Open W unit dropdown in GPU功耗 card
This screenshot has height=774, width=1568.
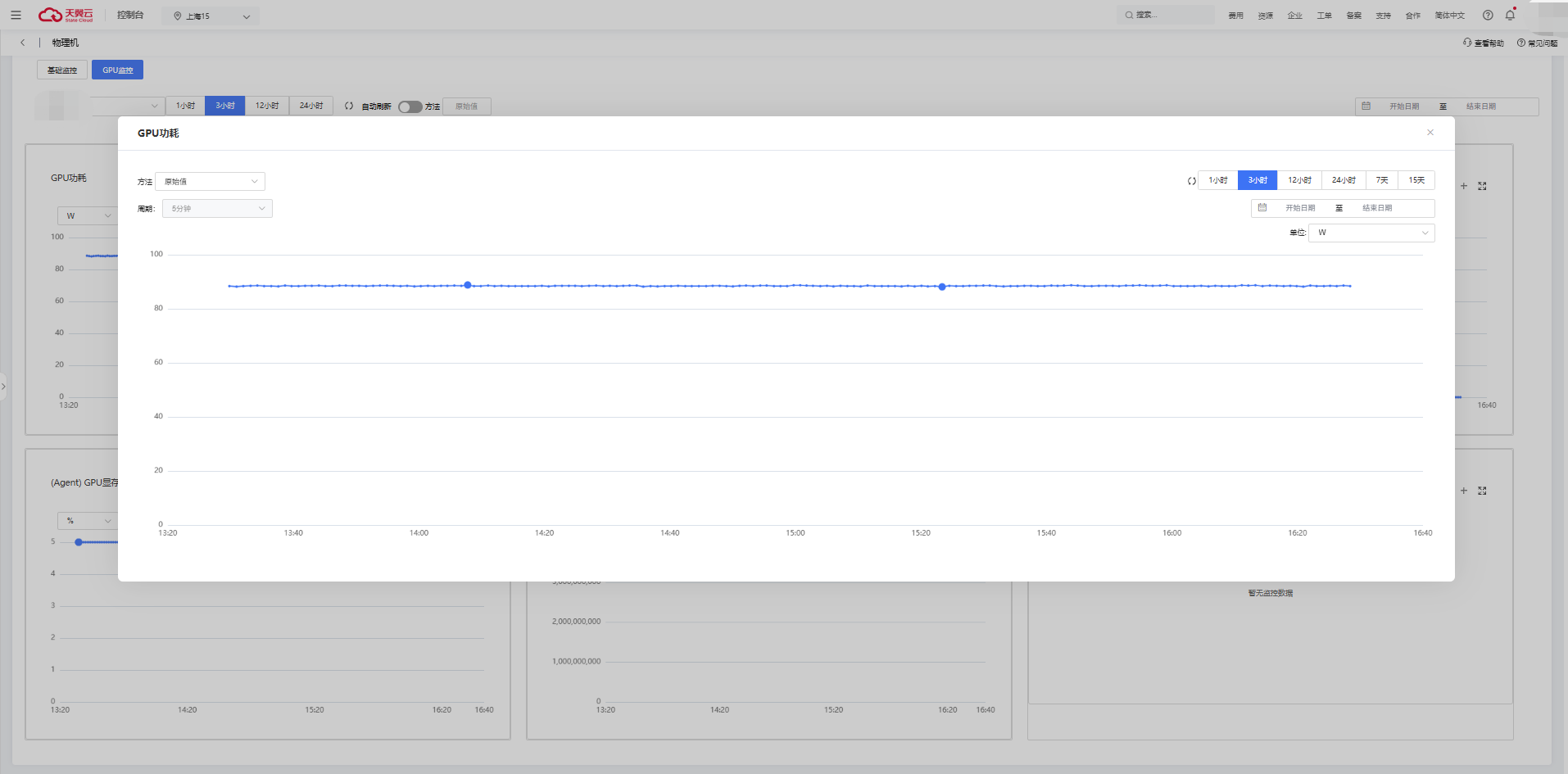[88, 215]
